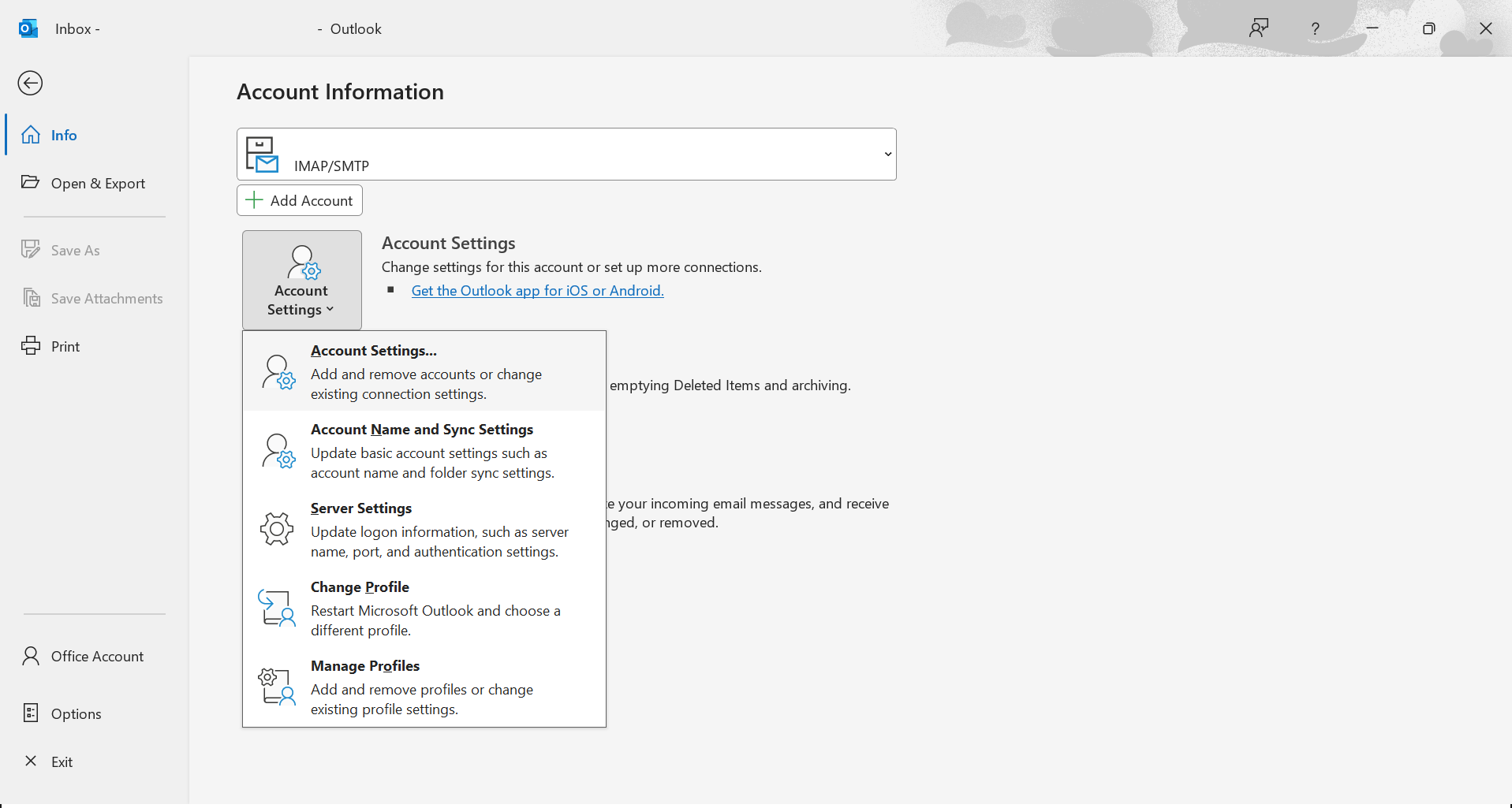Open the Print page

coord(95,346)
